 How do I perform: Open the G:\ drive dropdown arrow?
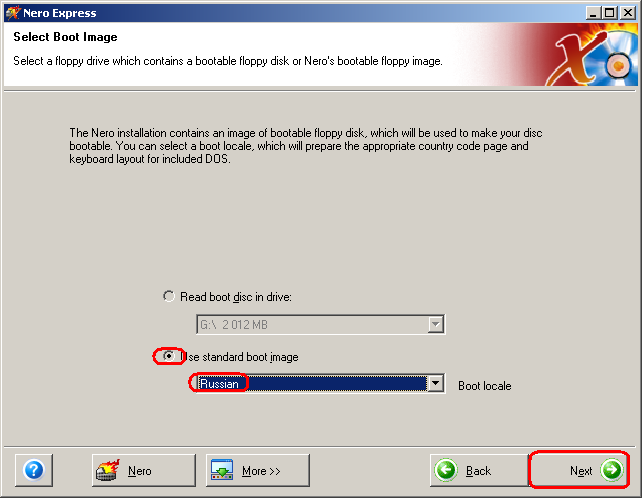[x=436, y=324]
